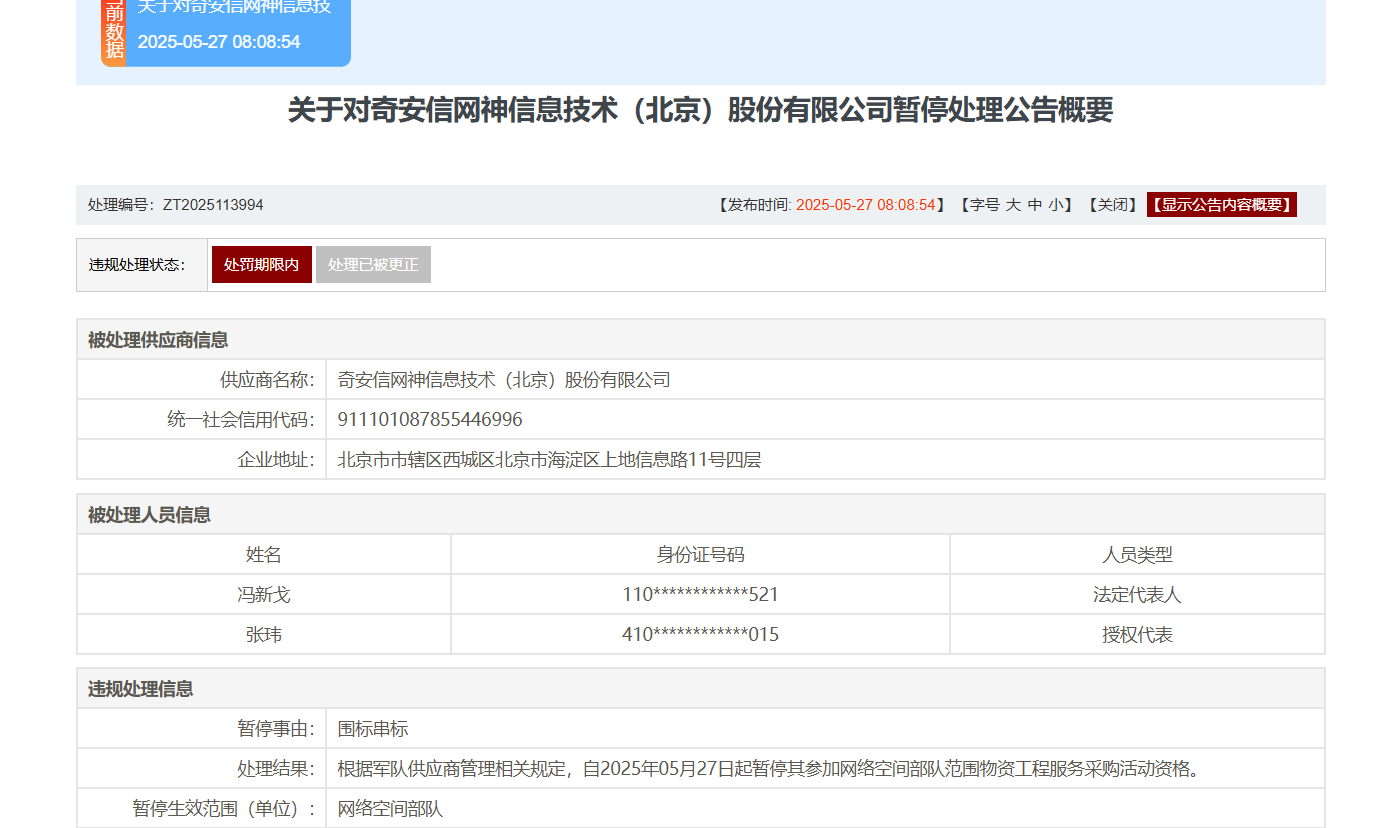Click the 姓名 column header

tap(264, 554)
